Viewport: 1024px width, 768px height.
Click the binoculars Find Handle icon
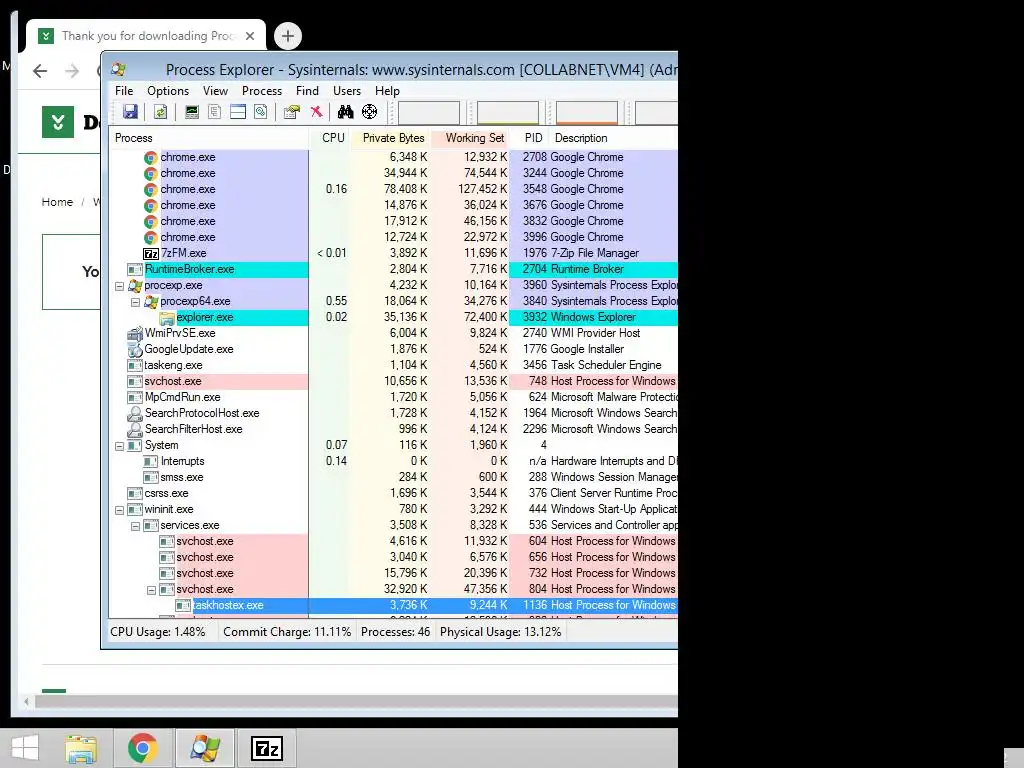(345, 112)
